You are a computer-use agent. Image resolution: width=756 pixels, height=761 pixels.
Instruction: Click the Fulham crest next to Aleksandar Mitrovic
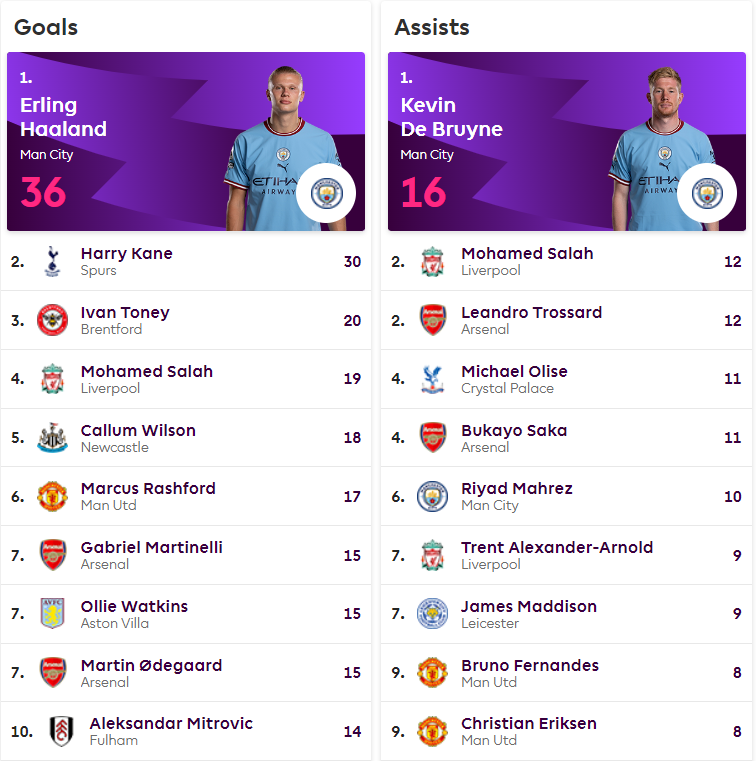[x=61, y=731]
